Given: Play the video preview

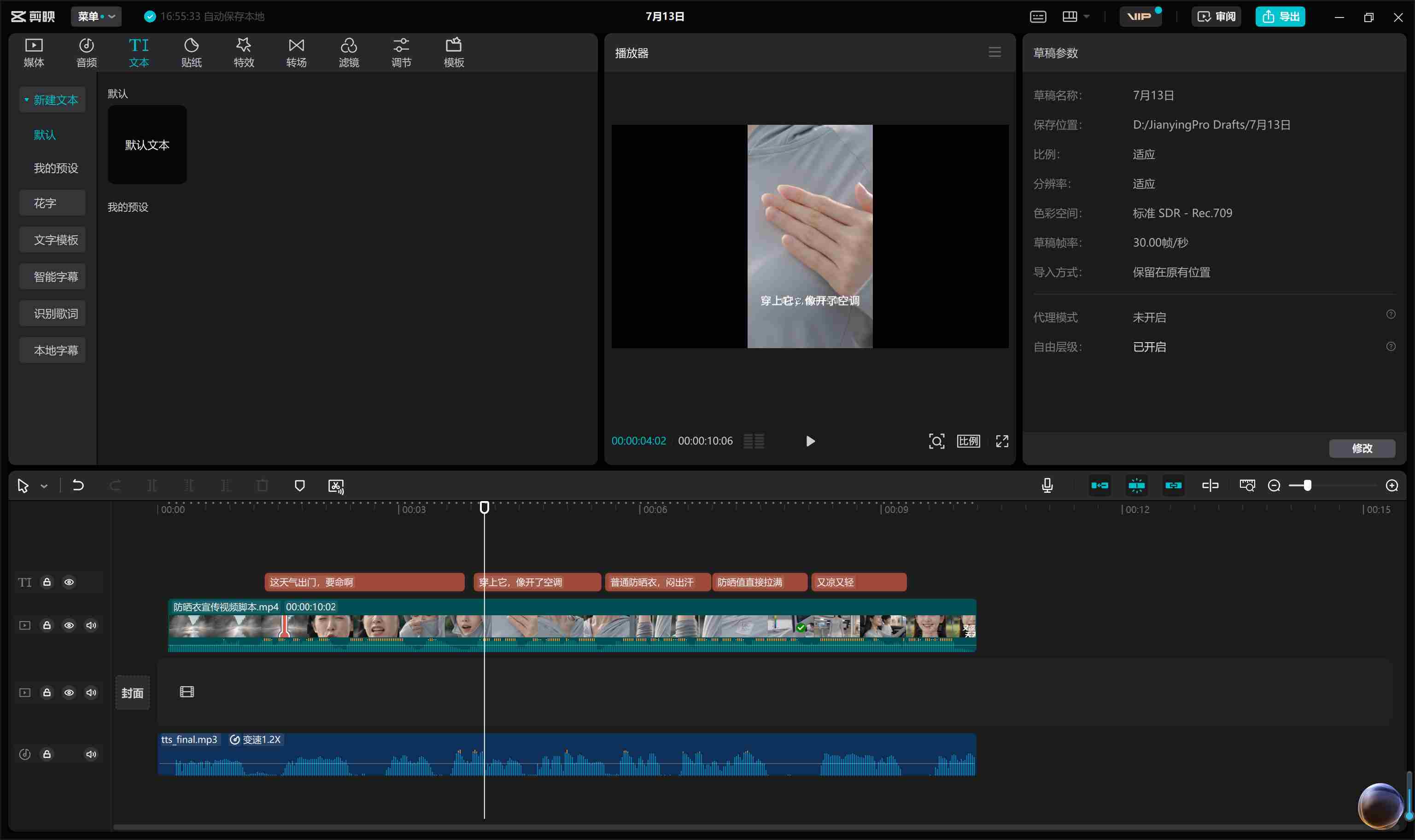Looking at the screenshot, I should pos(810,441).
